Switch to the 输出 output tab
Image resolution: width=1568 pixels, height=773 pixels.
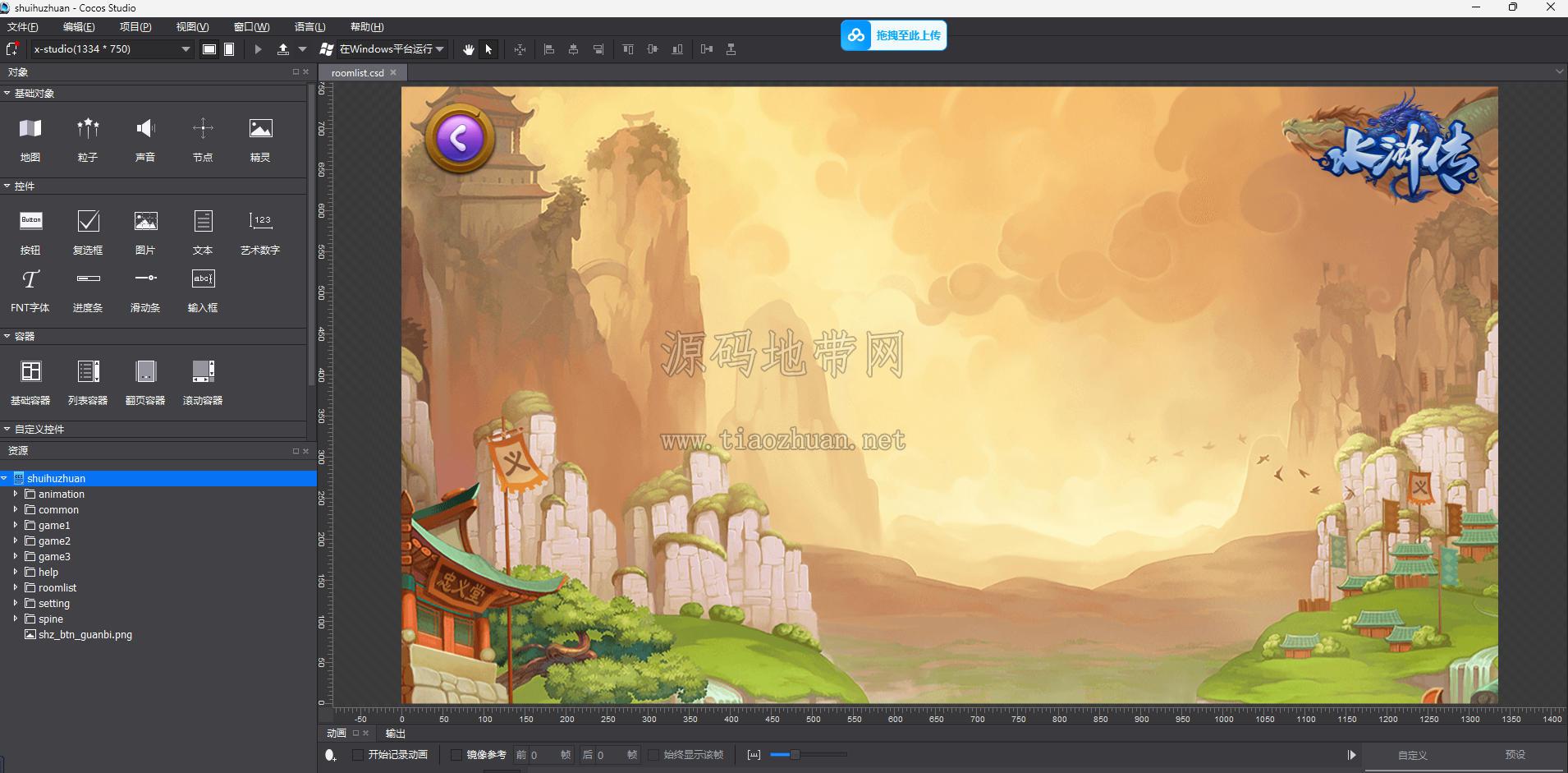pos(396,734)
